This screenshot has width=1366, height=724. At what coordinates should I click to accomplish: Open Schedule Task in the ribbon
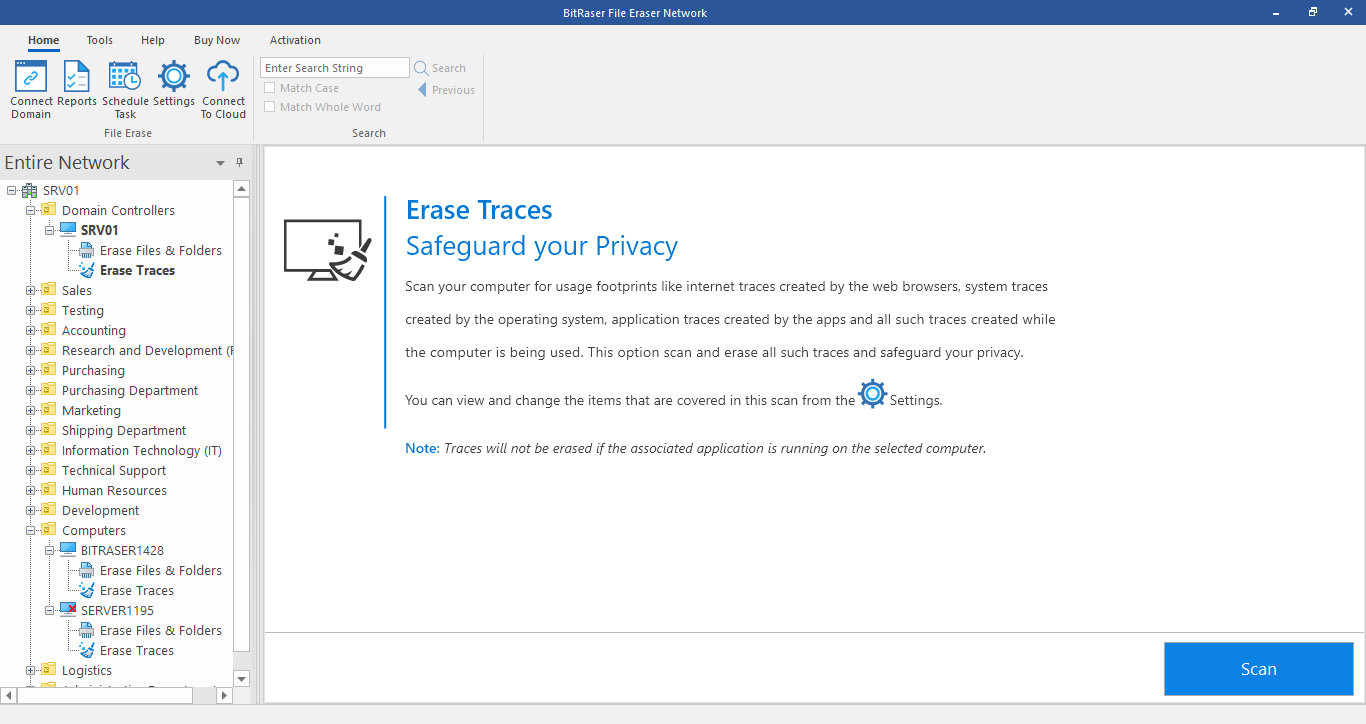125,90
